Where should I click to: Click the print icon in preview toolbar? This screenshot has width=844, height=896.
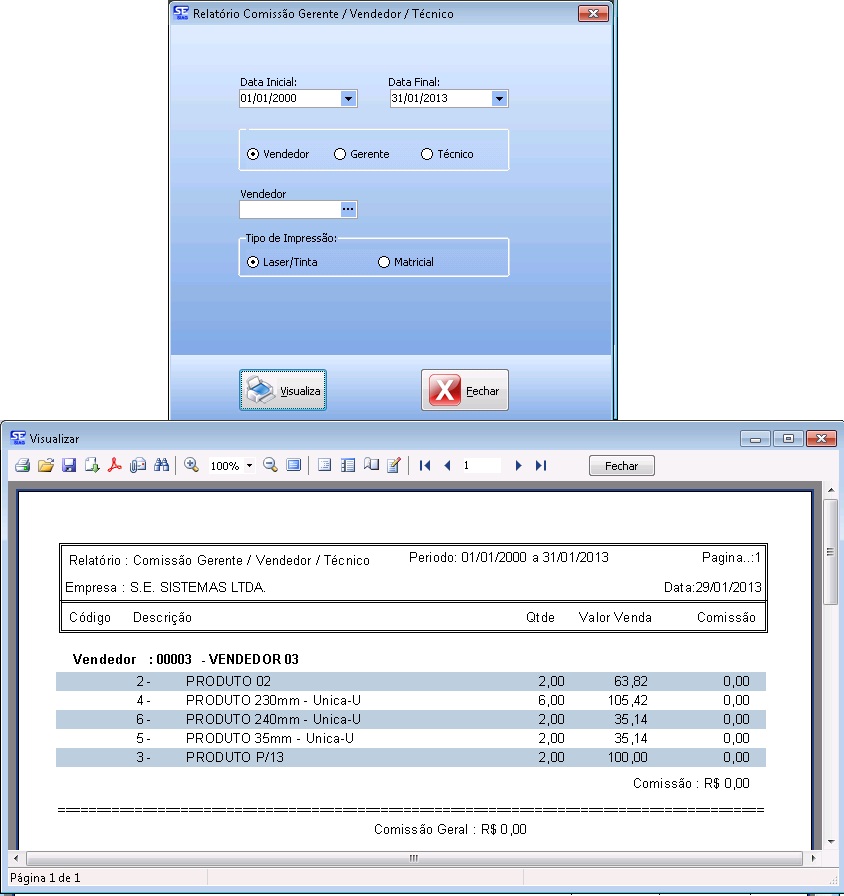[x=22, y=466]
